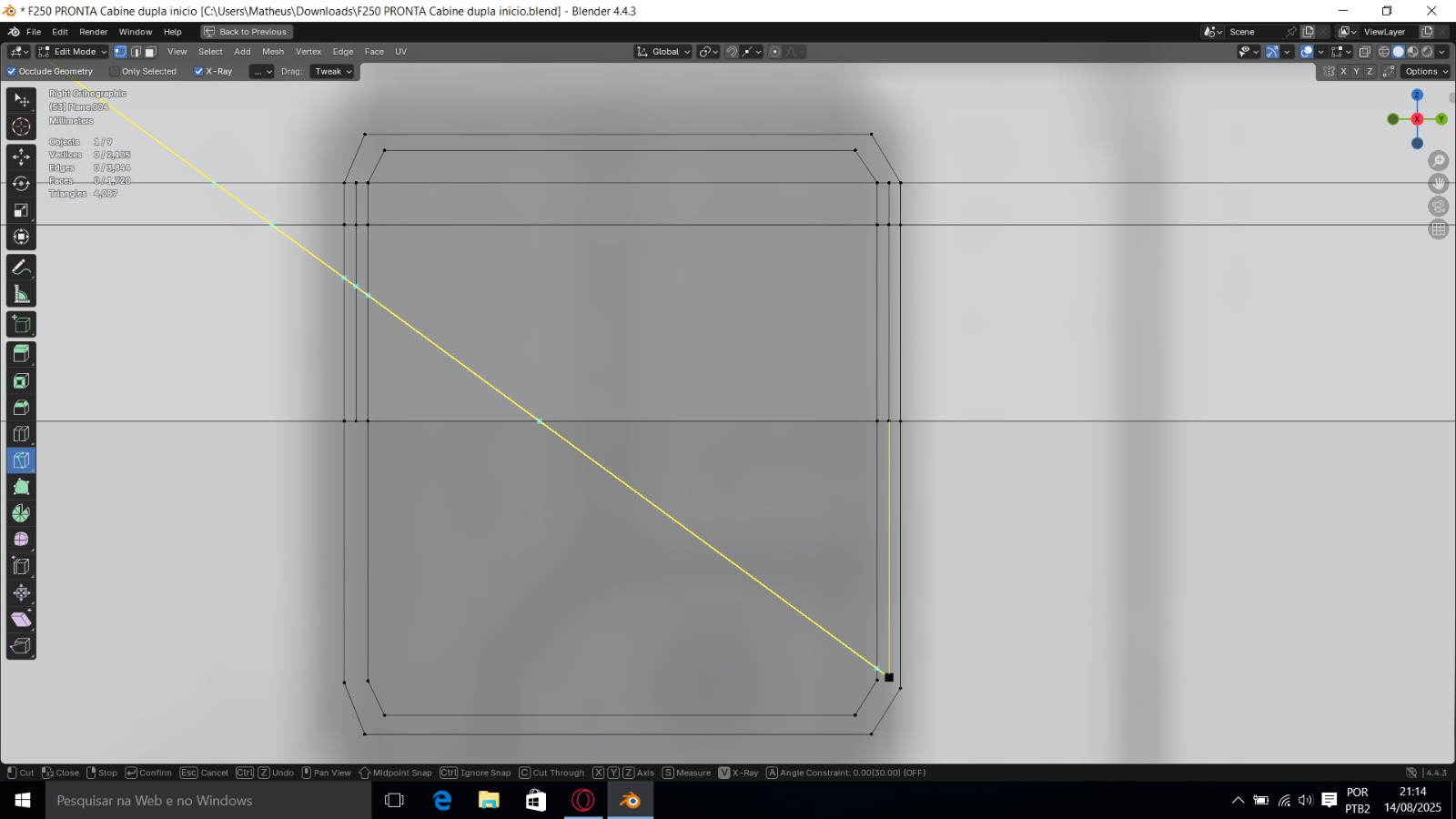Switch to face select mode
Viewport: 1456px width, 819px height.
(151, 52)
